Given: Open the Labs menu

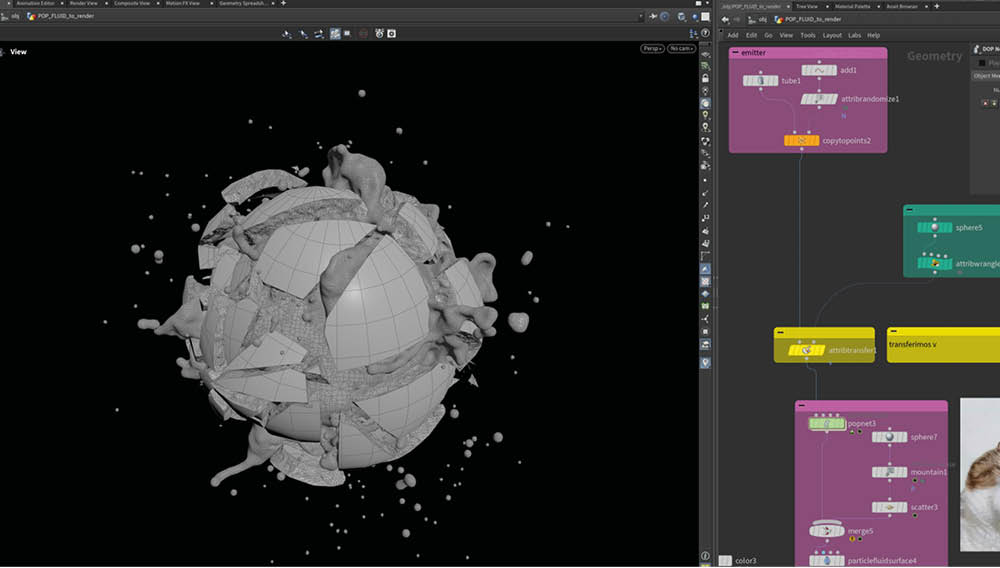Looking at the screenshot, I should [854, 35].
